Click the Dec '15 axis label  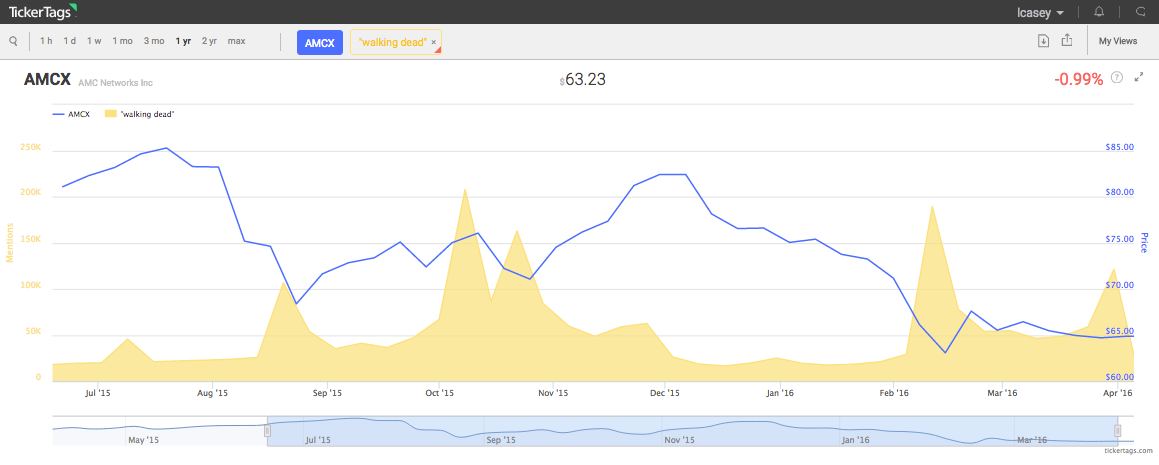coord(665,393)
